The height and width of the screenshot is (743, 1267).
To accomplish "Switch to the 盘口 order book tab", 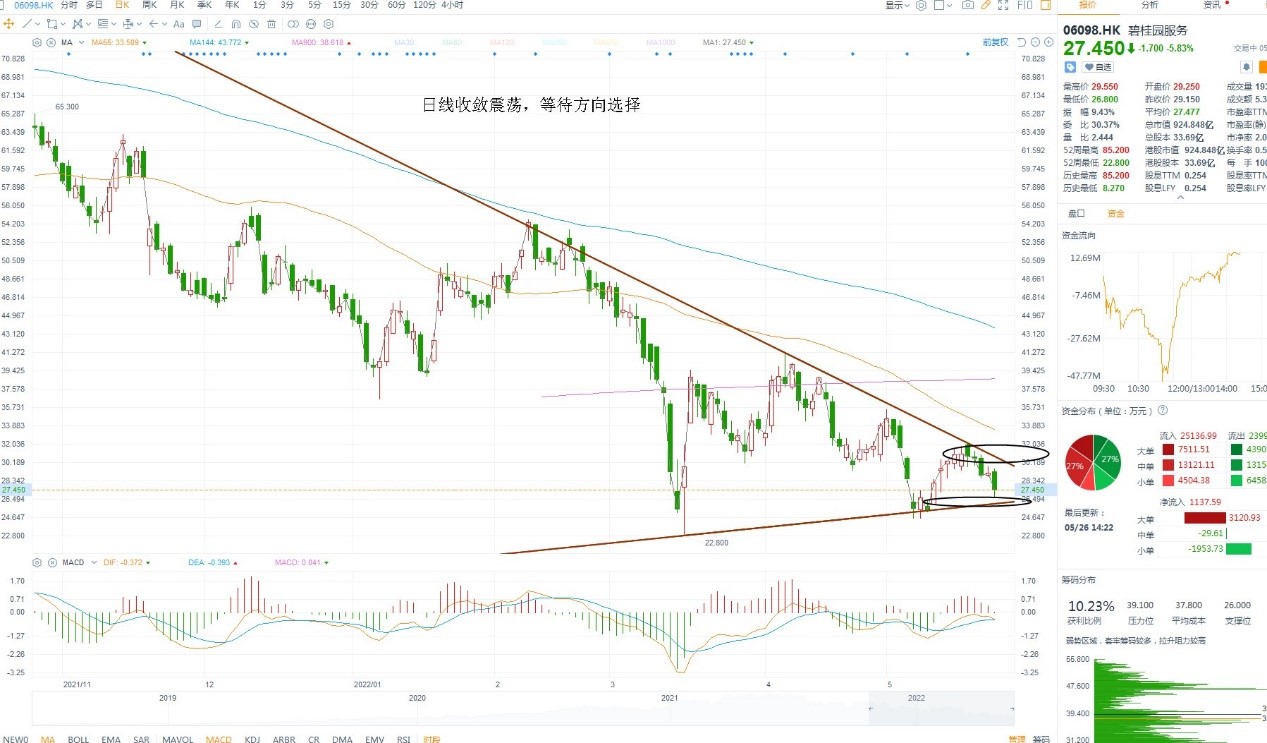I will [x=1077, y=213].
